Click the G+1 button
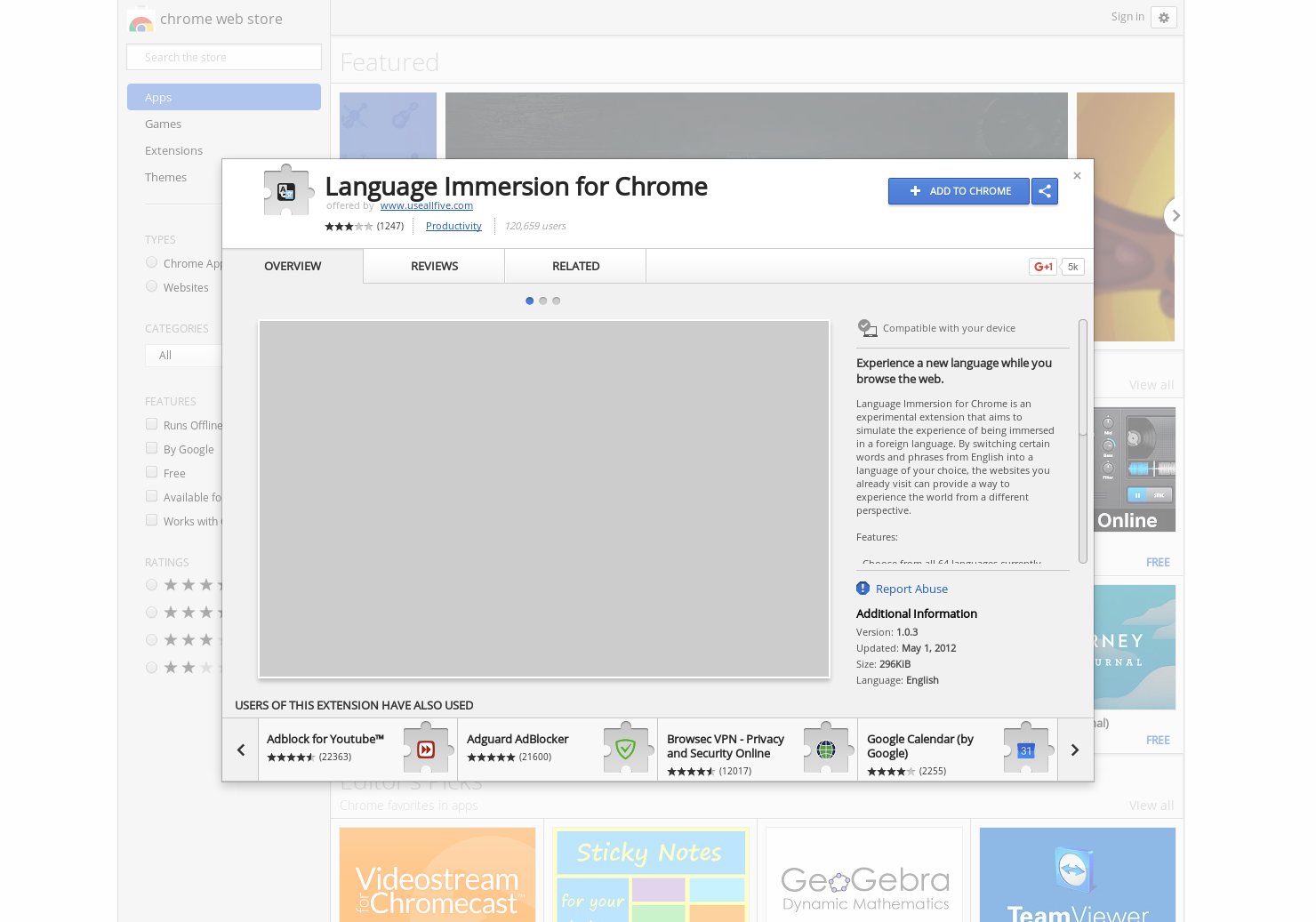The height and width of the screenshot is (922, 1316). click(x=1043, y=267)
